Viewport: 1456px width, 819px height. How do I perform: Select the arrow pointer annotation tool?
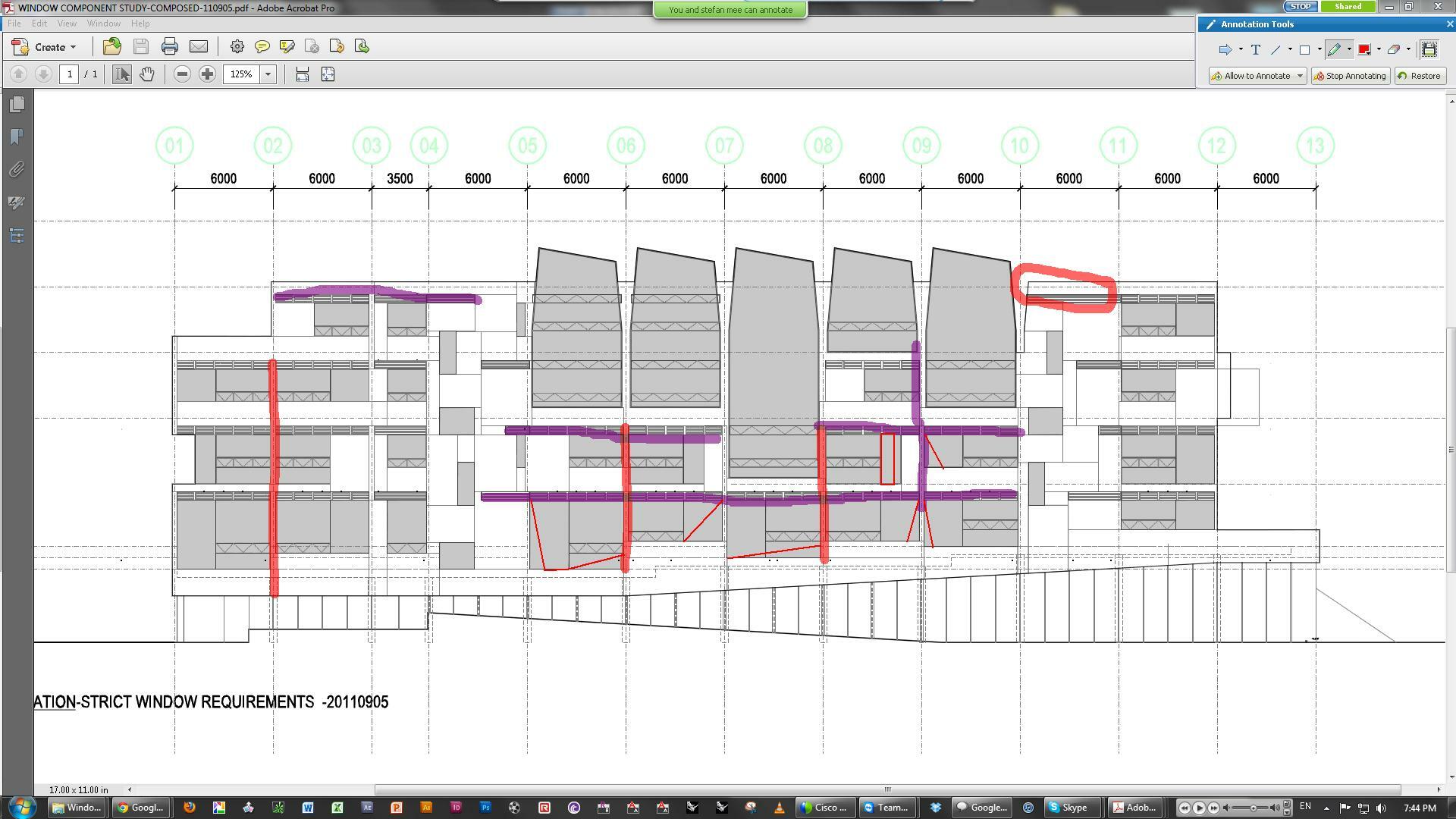(x=1225, y=50)
